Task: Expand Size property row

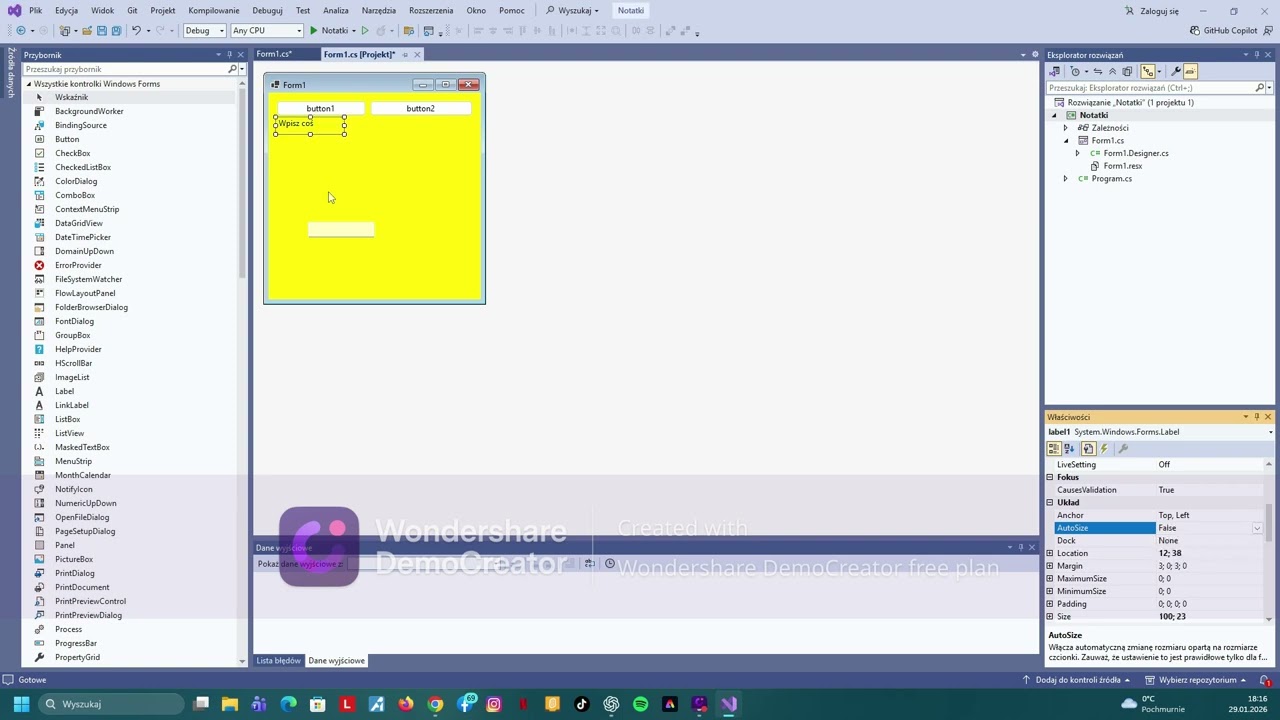Action: tap(1050, 617)
